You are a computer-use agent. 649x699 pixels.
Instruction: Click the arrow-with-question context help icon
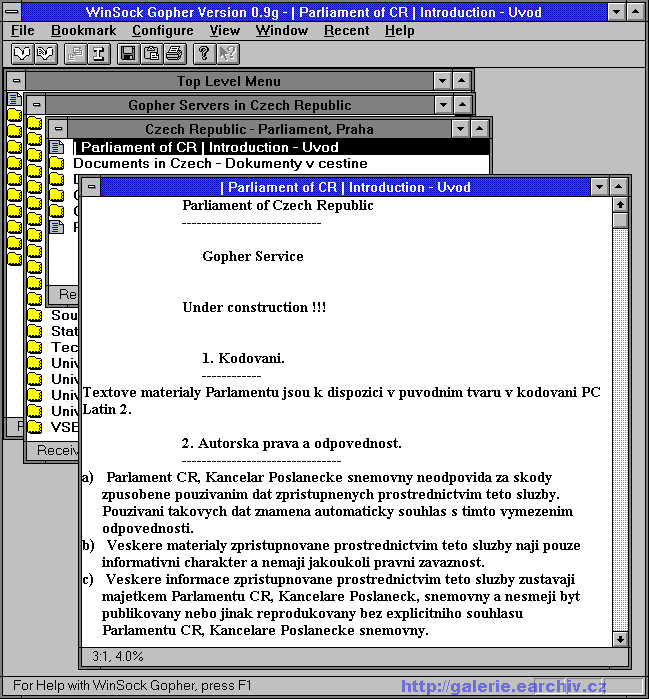tap(228, 54)
